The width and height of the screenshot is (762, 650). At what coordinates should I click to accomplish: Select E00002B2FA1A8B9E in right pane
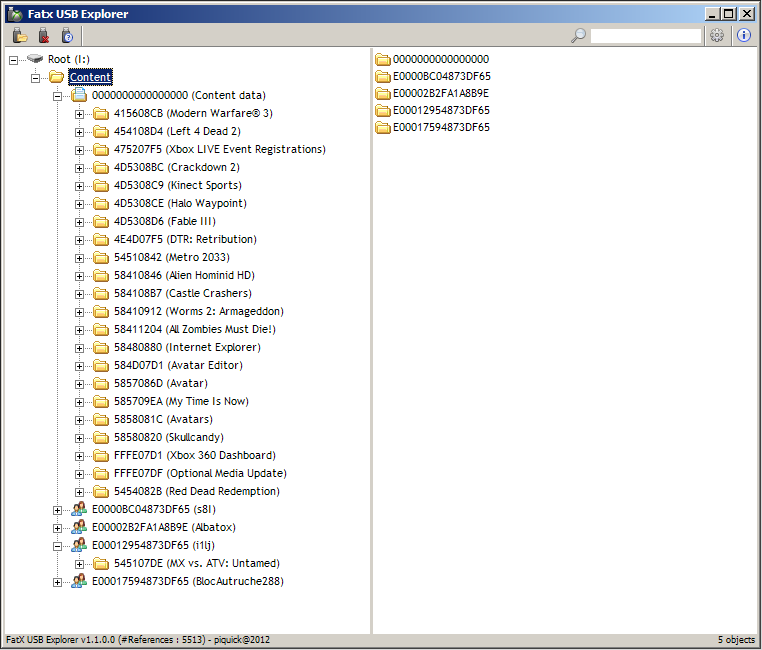point(441,93)
